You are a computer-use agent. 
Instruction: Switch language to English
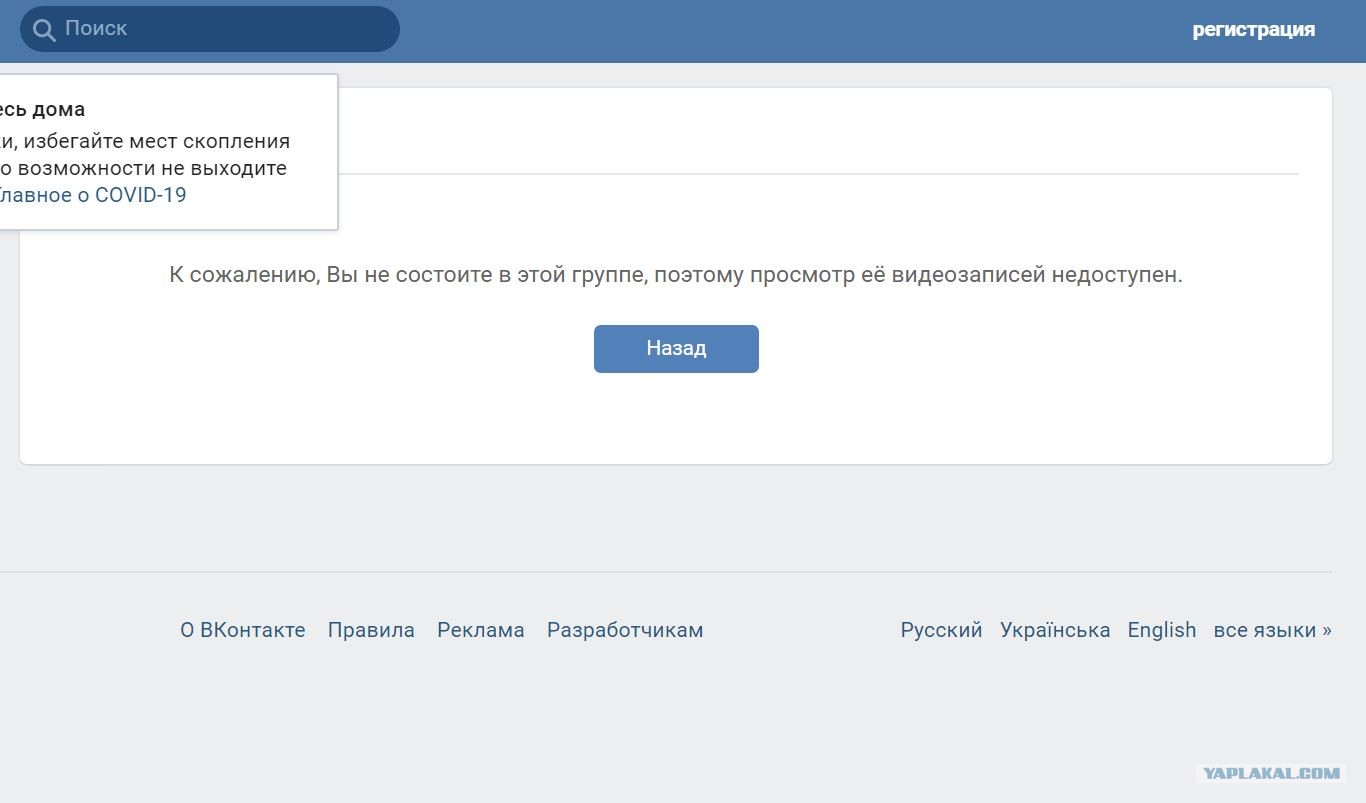[1162, 630]
